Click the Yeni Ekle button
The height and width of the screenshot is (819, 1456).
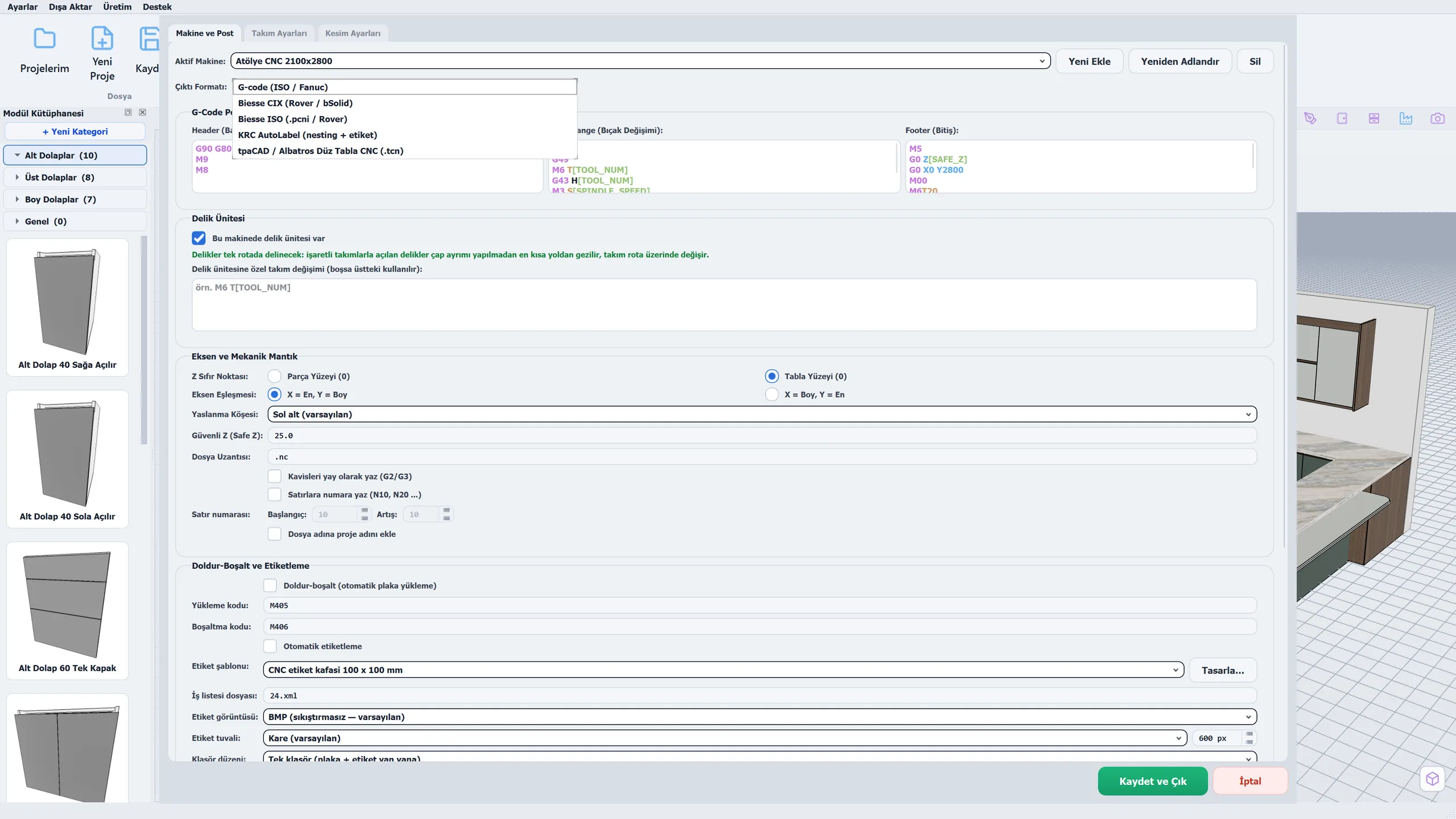click(x=1089, y=61)
